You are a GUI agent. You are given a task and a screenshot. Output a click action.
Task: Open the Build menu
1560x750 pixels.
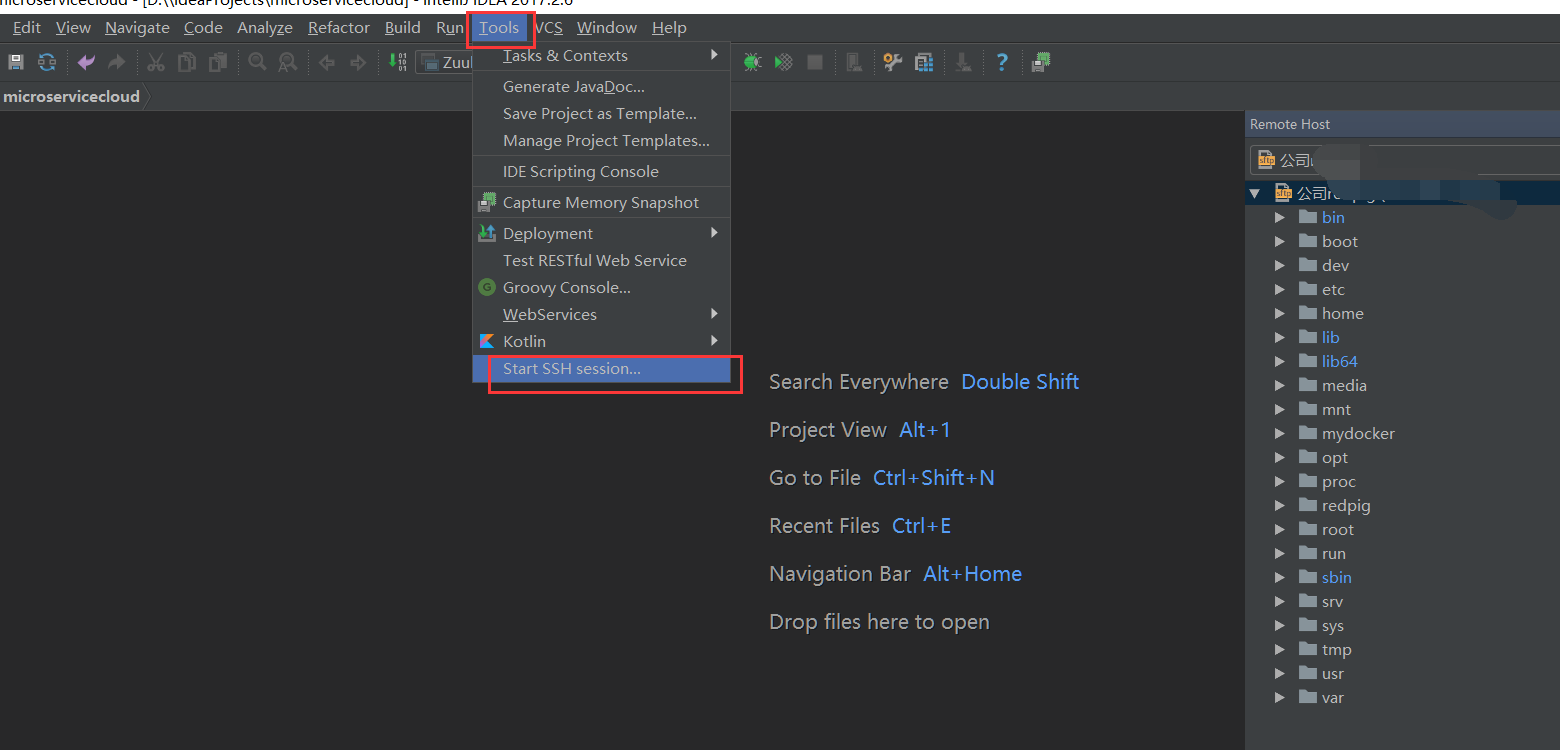click(x=403, y=27)
